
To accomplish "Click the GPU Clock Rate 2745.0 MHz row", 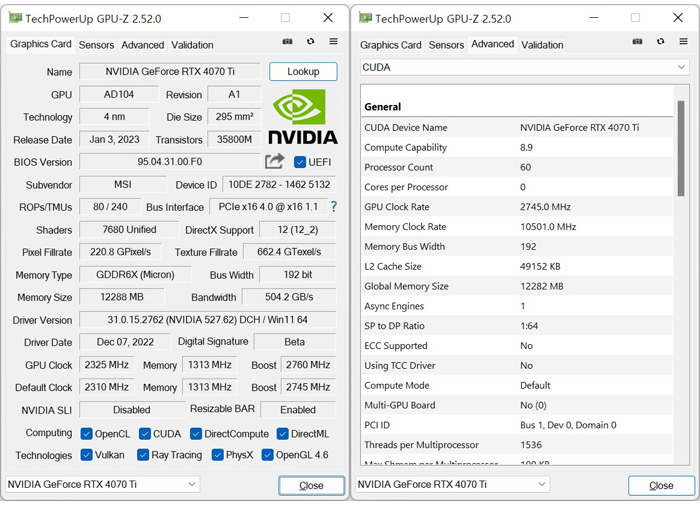I will click(517, 207).
